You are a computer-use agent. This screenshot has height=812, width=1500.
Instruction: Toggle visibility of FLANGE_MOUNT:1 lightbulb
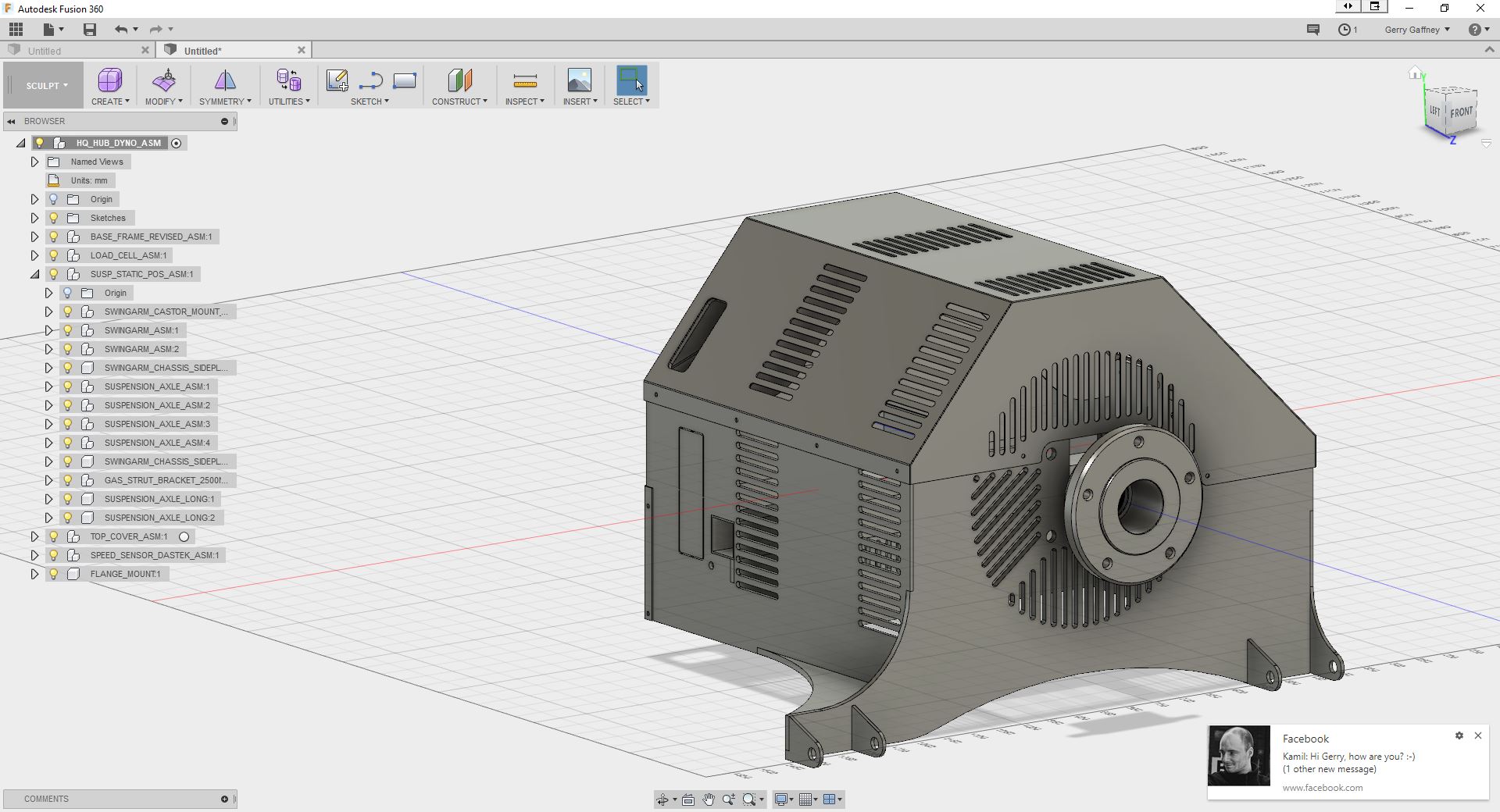coord(54,574)
